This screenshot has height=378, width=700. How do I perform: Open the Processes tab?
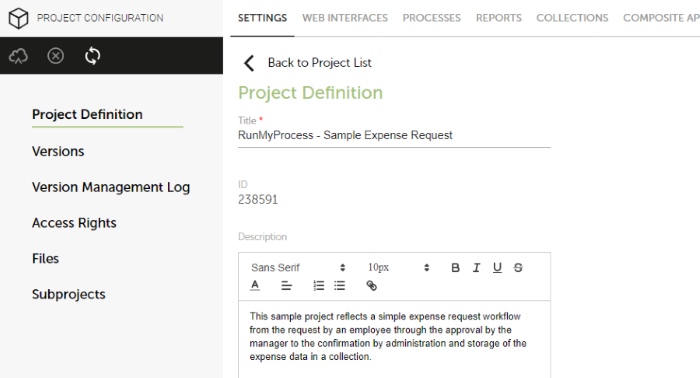click(432, 18)
